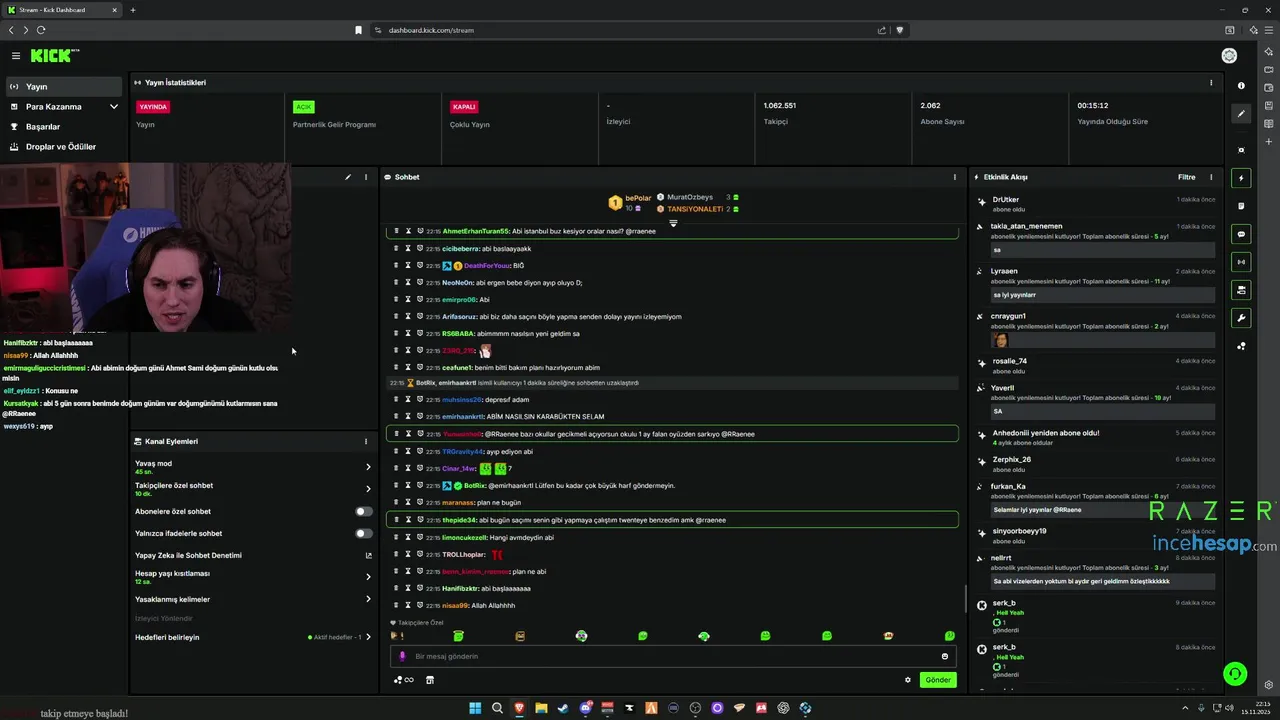Click the document note icon in the right toolbar
This screenshot has height=720, width=1280.
pyautogui.click(x=1241, y=206)
